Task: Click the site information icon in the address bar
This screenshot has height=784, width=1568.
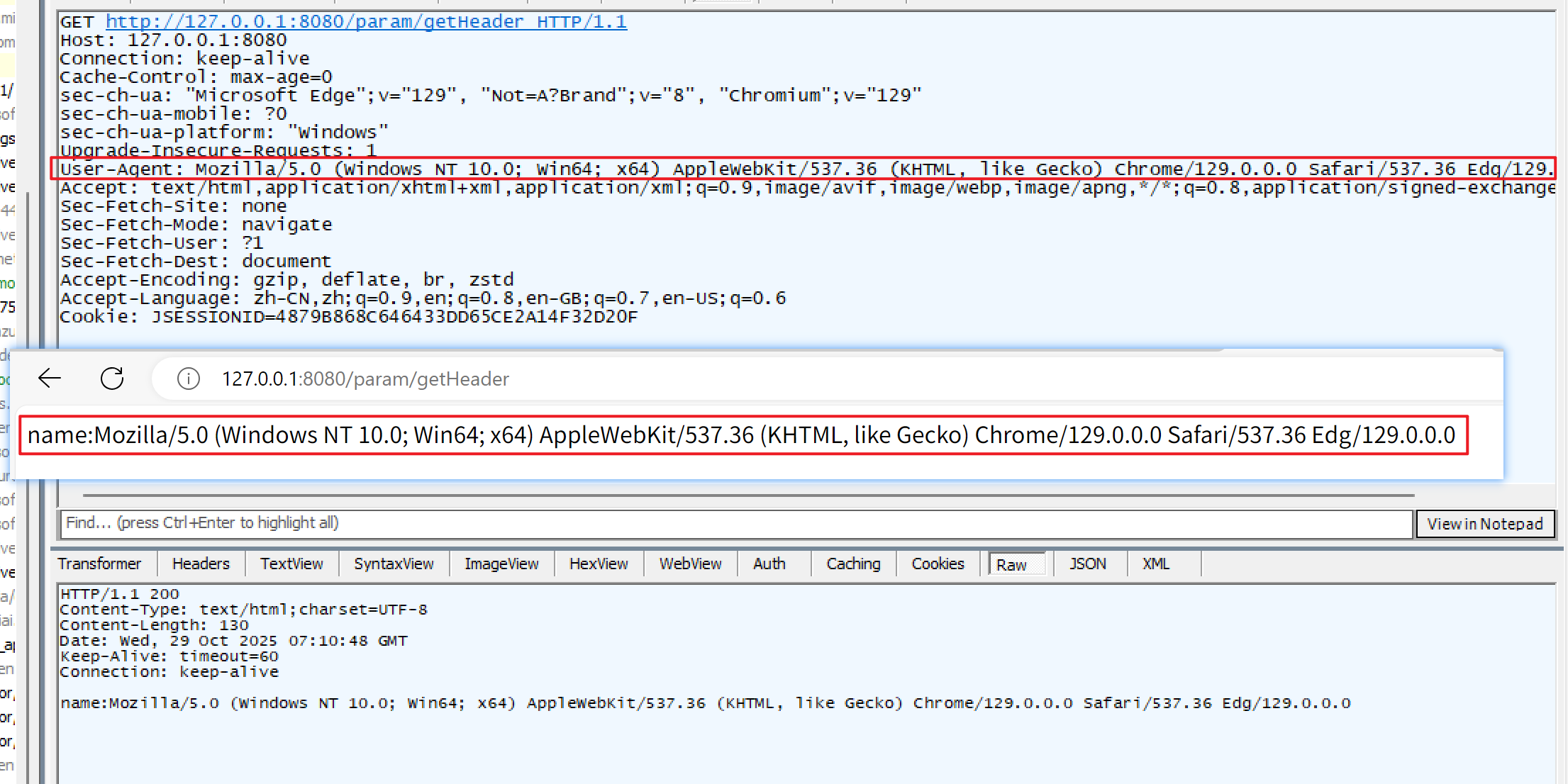Action: click(188, 379)
